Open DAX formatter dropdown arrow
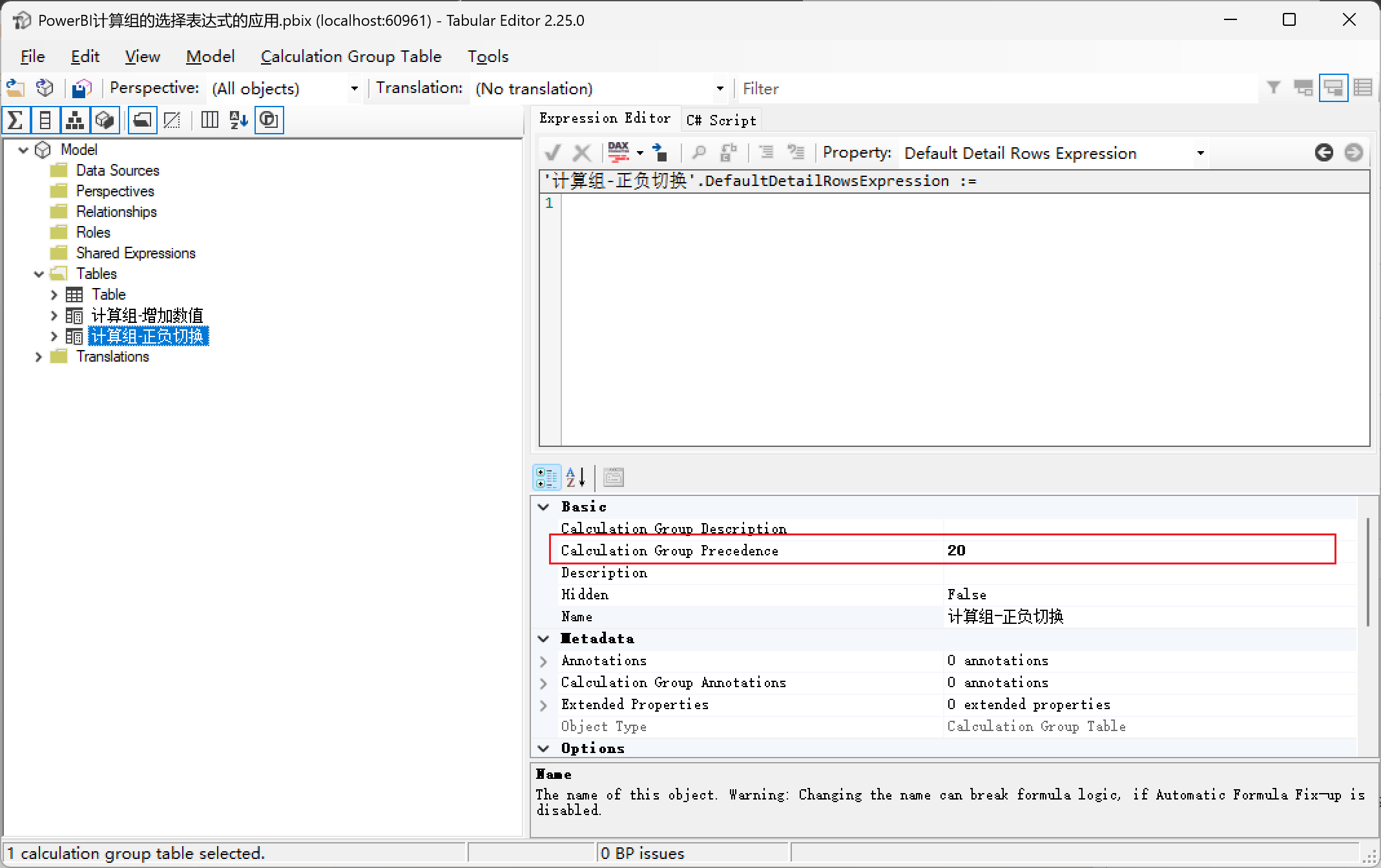Viewport: 1381px width, 868px height. [x=640, y=154]
